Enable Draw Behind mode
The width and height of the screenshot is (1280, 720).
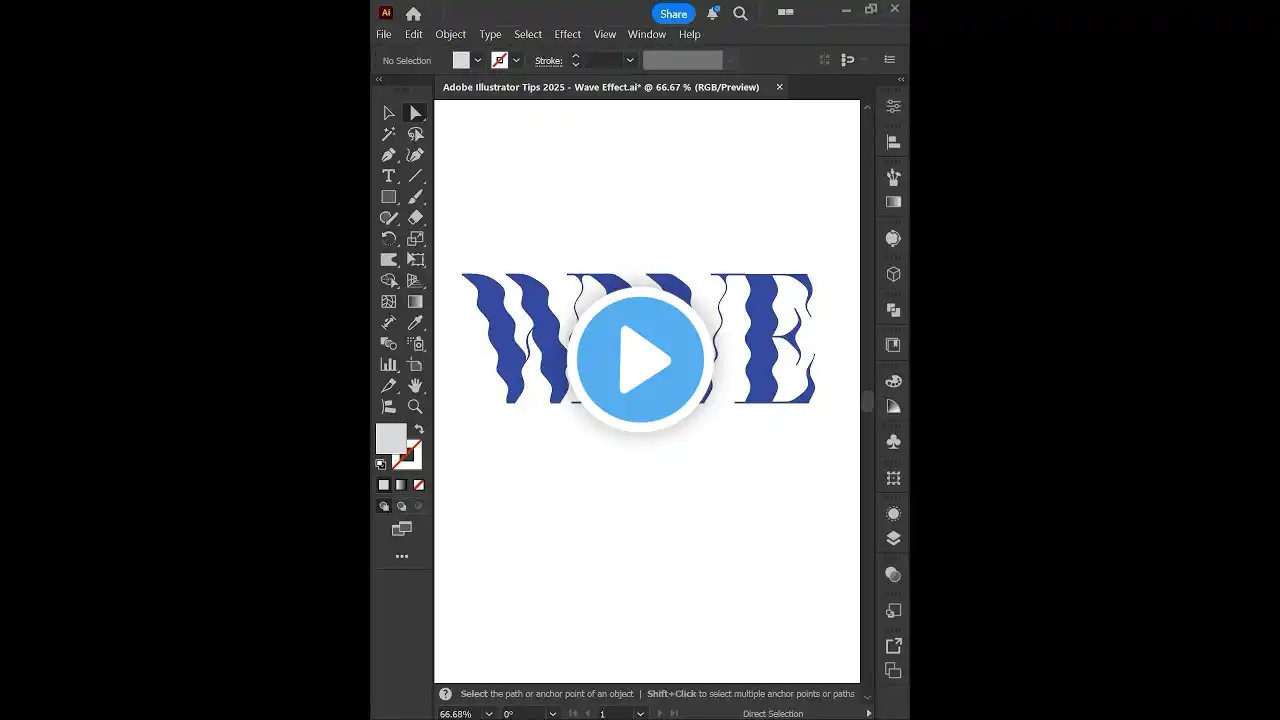[x=401, y=506]
